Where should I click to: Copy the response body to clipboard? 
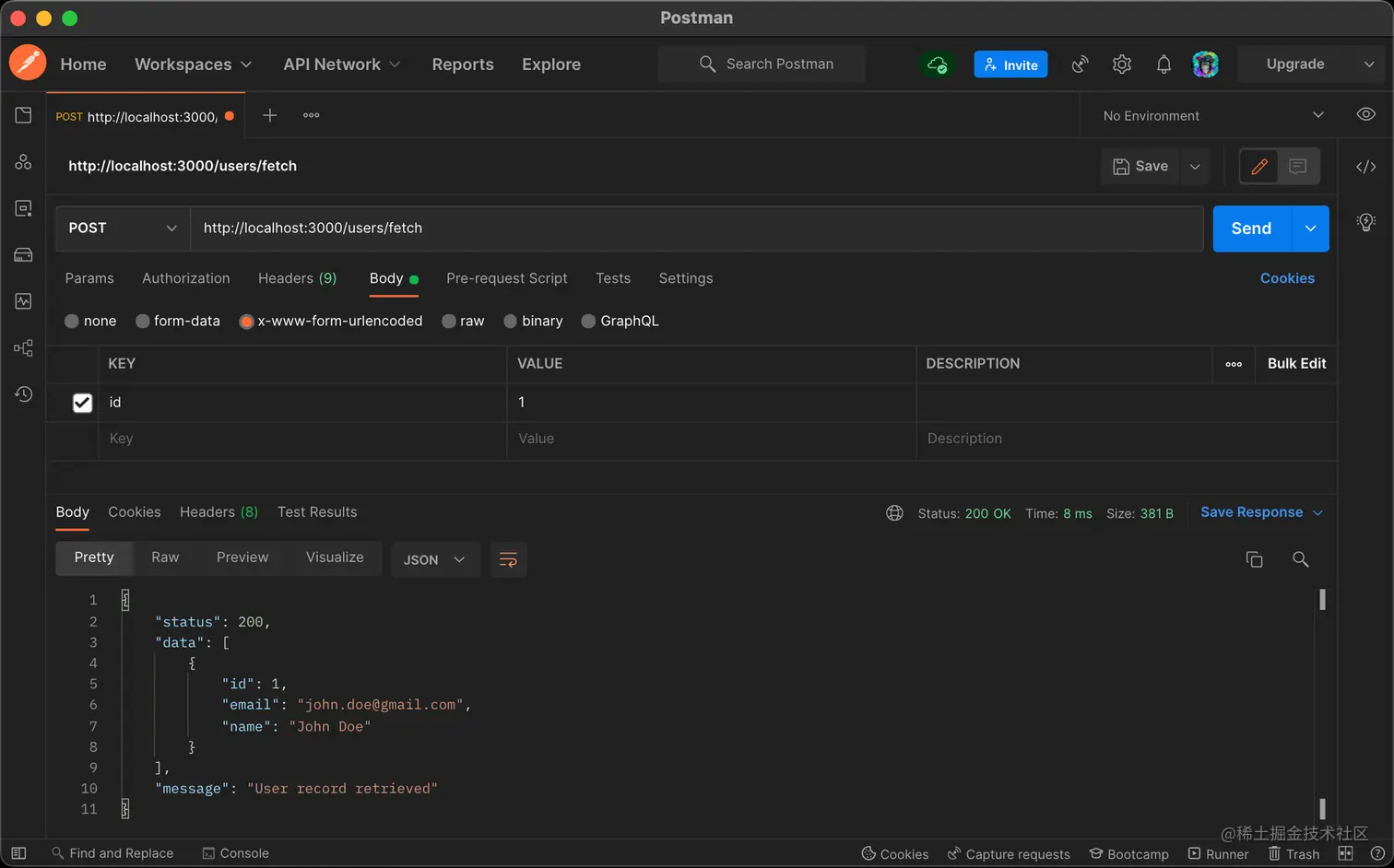click(1253, 559)
